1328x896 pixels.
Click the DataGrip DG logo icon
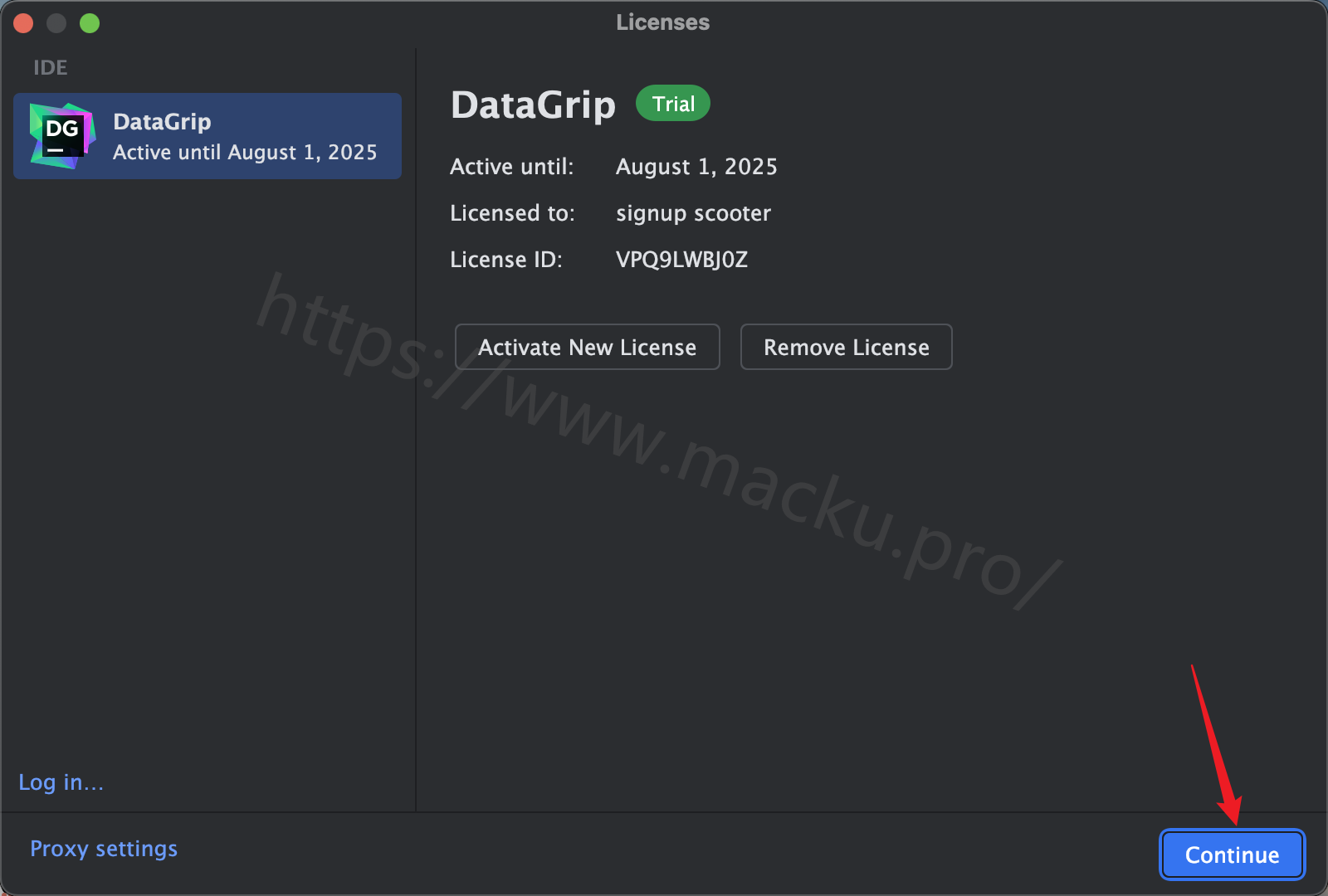point(62,136)
